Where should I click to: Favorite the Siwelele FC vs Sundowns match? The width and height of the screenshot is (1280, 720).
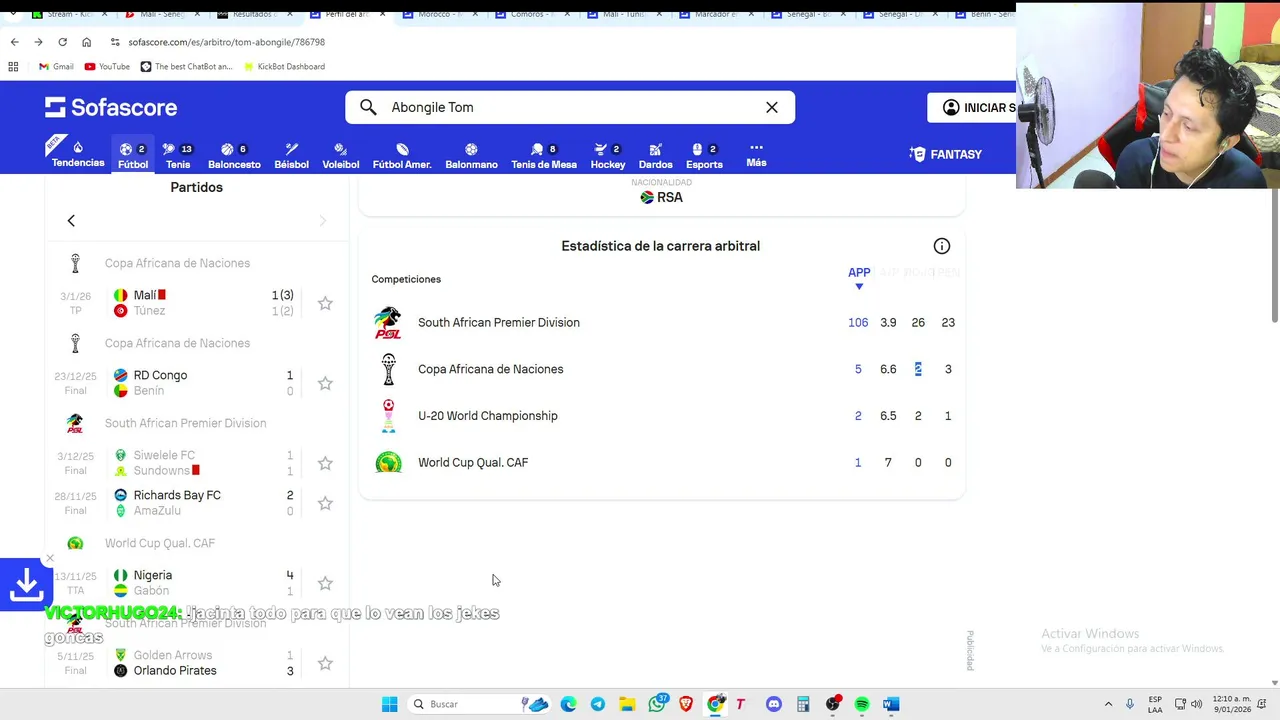pyautogui.click(x=325, y=463)
